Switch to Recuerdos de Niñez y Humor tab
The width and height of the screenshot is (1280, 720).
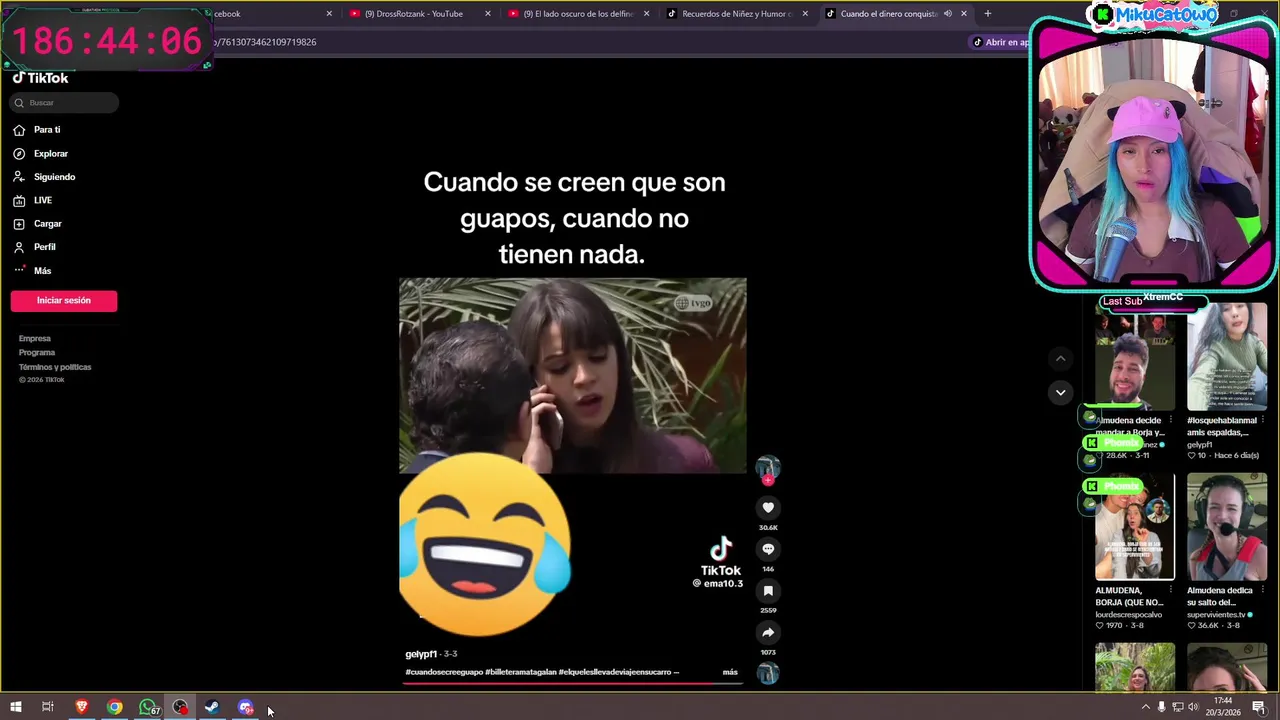coord(737,14)
